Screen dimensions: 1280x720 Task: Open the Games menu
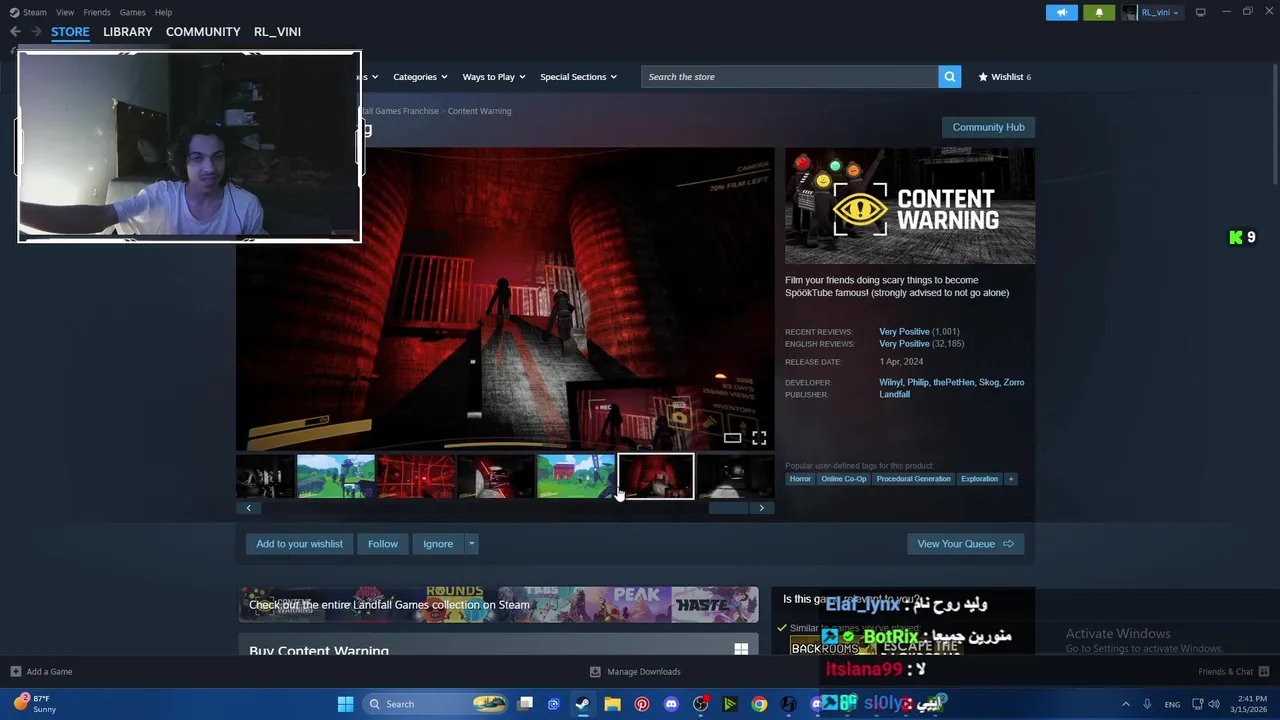pyautogui.click(x=132, y=12)
